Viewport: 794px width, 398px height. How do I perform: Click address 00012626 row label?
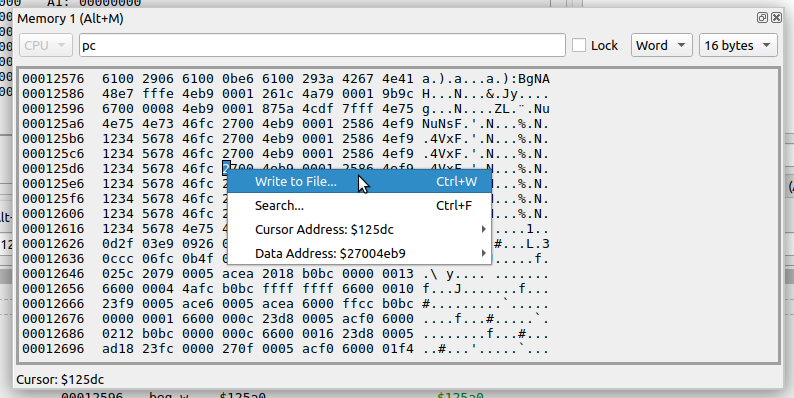pyautogui.click(x=53, y=244)
